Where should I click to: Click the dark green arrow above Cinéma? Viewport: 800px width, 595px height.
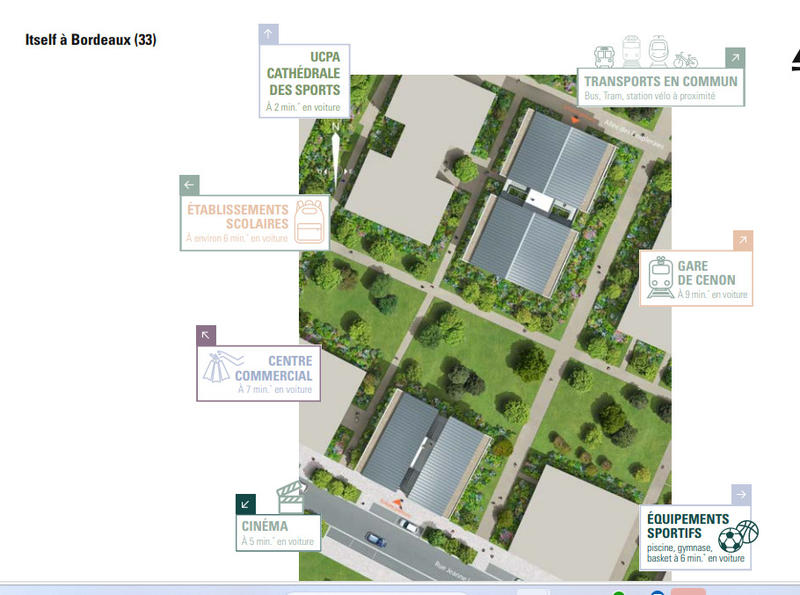click(246, 505)
